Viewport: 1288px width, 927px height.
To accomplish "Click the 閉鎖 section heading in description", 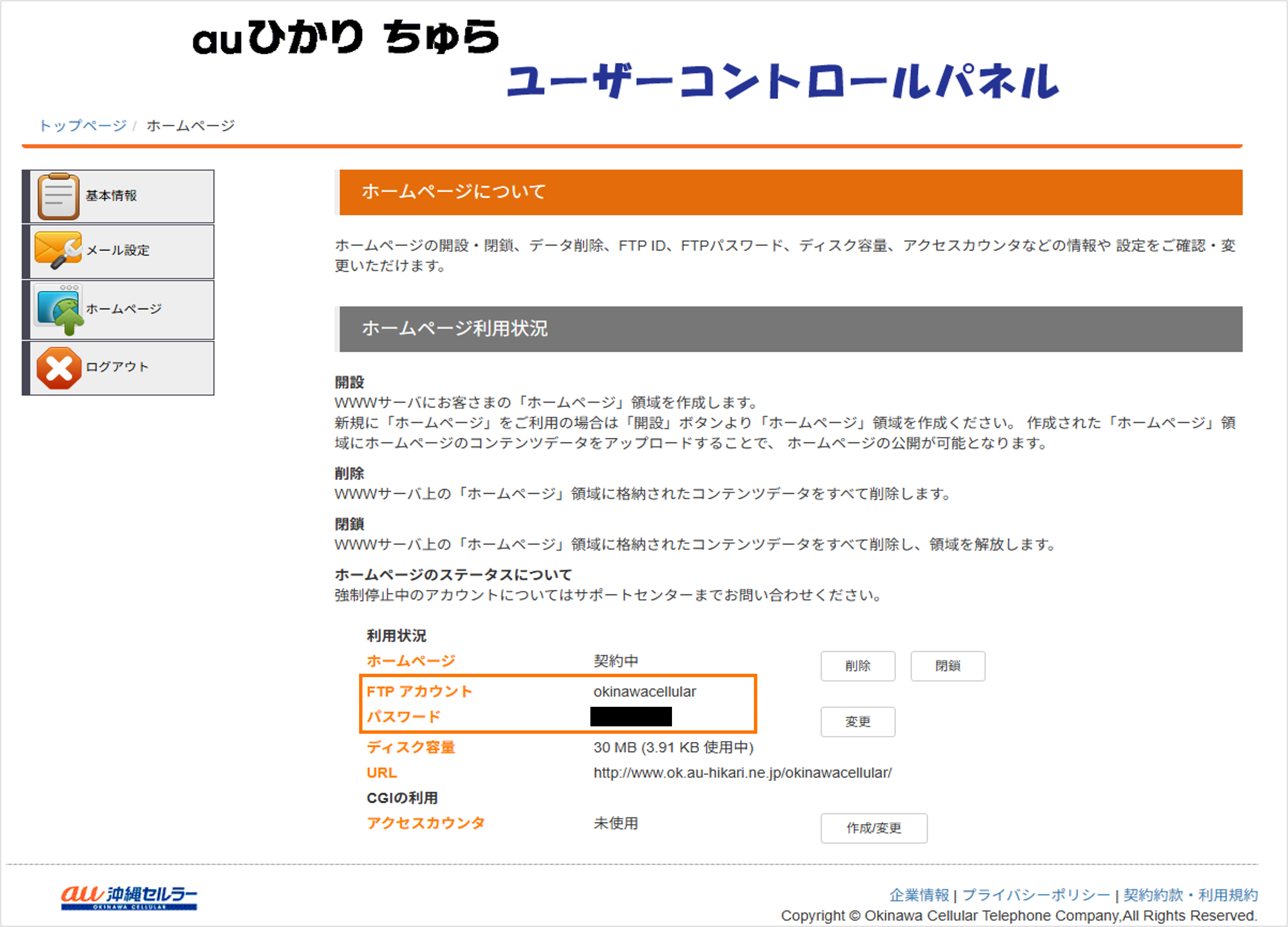I will pos(349,524).
